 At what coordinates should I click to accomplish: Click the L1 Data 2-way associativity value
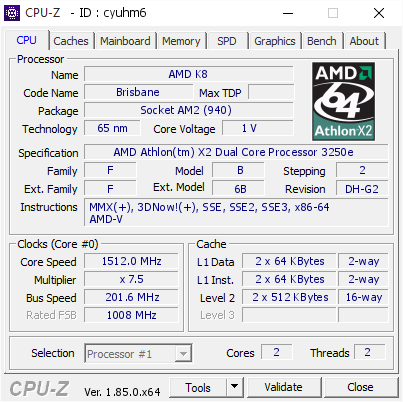click(x=363, y=261)
